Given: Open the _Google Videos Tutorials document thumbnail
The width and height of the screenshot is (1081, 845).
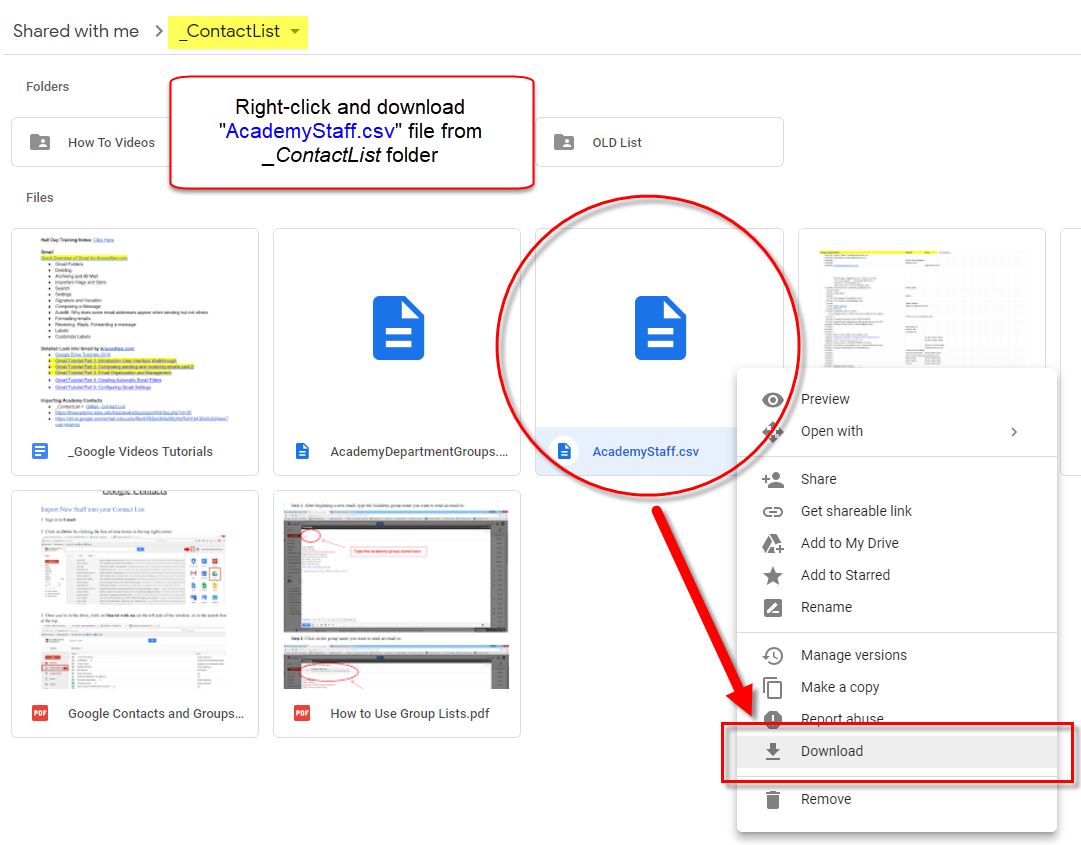Looking at the screenshot, I should pyautogui.click(x=135, y=328).
